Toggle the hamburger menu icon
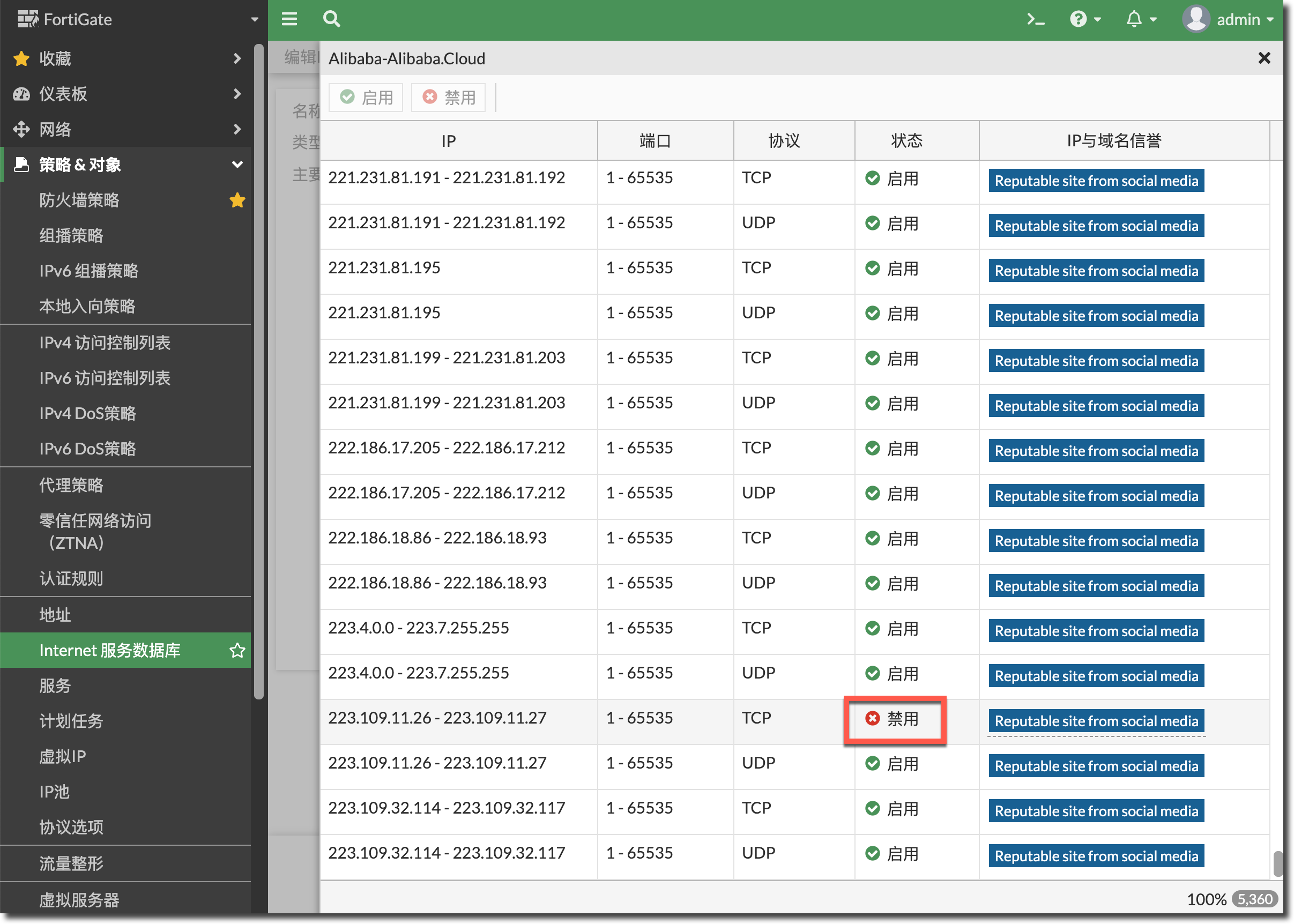The width and height of the screenshot is (1294, 924). (x=289, y=19)
